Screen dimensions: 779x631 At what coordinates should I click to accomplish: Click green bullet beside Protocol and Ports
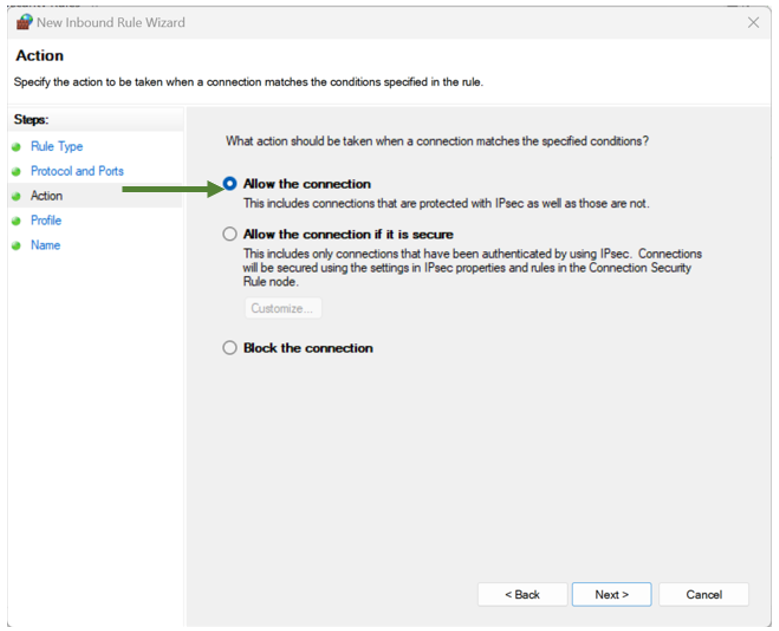click(x=16, y=172)
